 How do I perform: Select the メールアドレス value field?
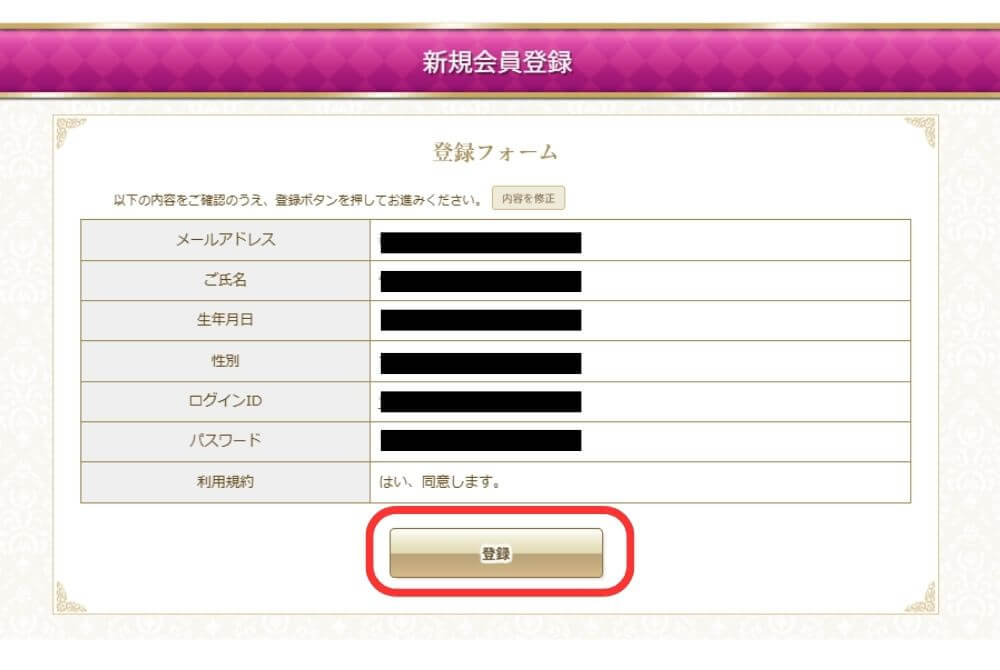coord(480,240)
